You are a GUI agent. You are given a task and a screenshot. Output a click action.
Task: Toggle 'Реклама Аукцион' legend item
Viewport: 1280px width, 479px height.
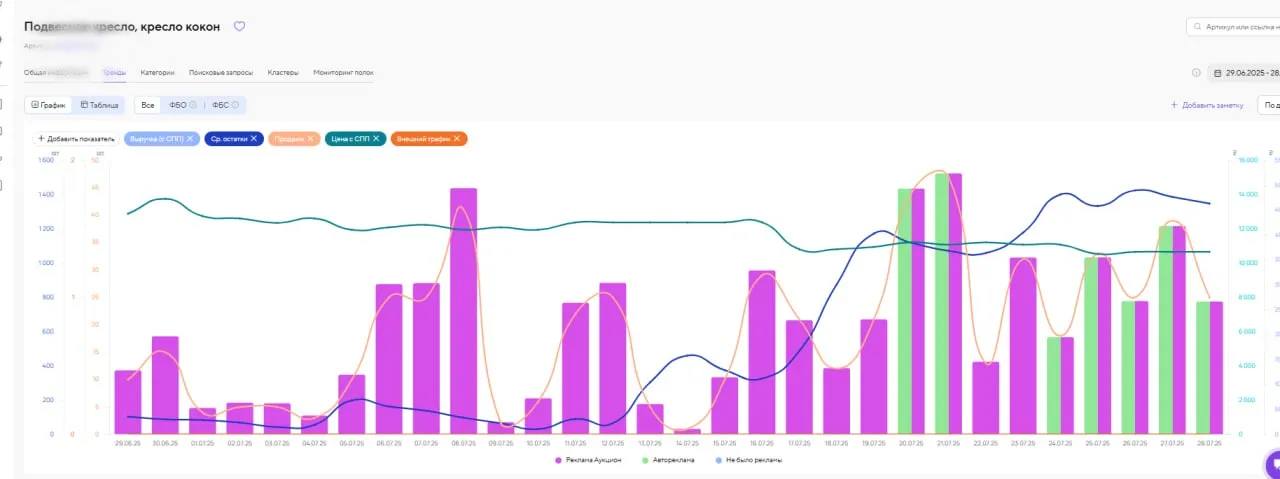[588, 460]
